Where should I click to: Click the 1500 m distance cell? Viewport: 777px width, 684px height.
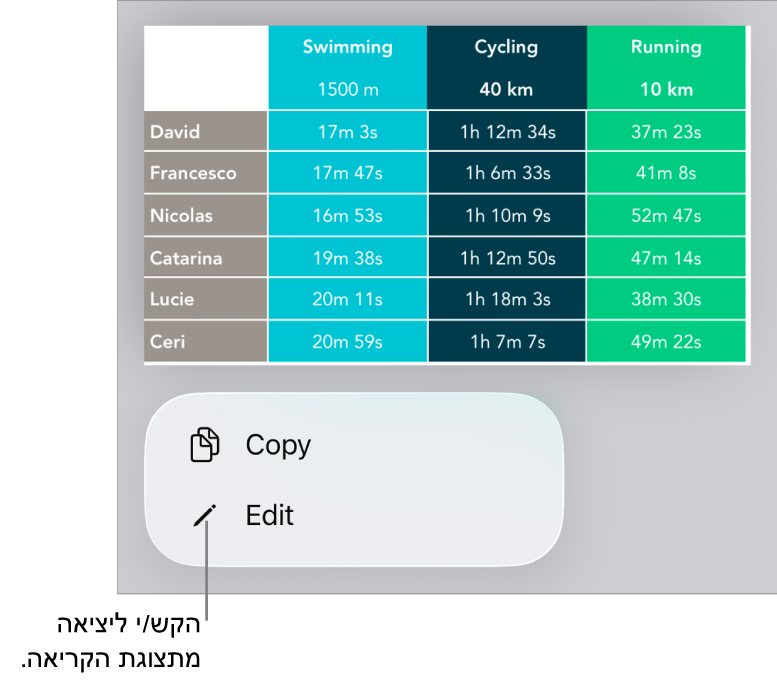point(347,89)
